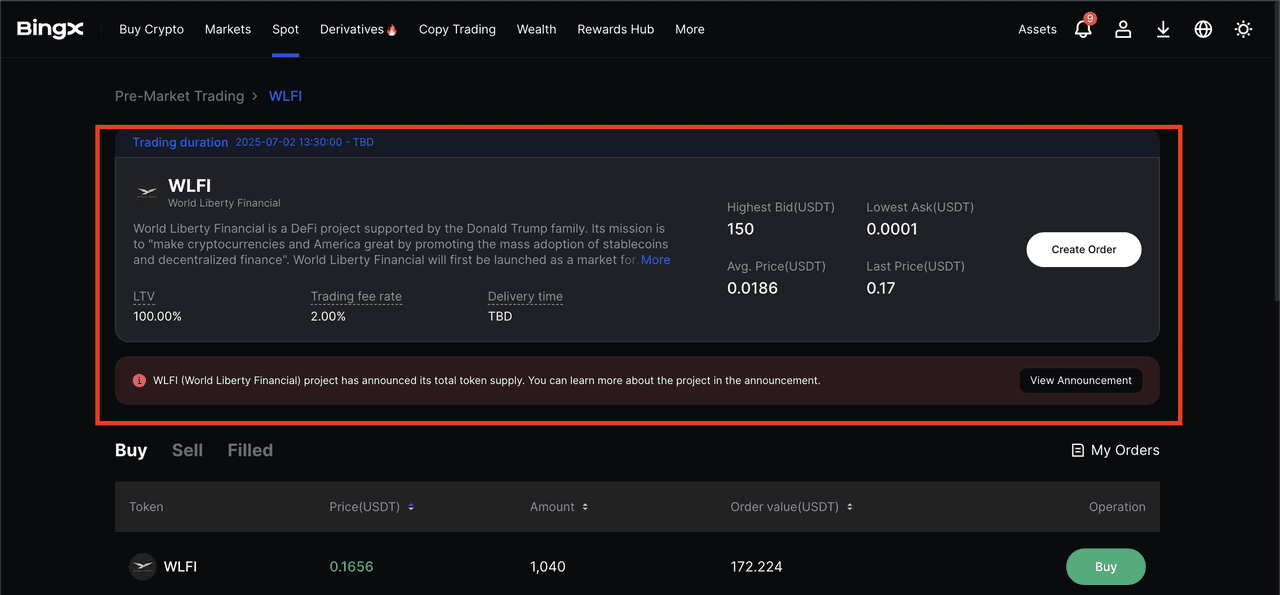Expand the More menu
The width and height of the screenshot is (1280, 595).
[689, 29]
